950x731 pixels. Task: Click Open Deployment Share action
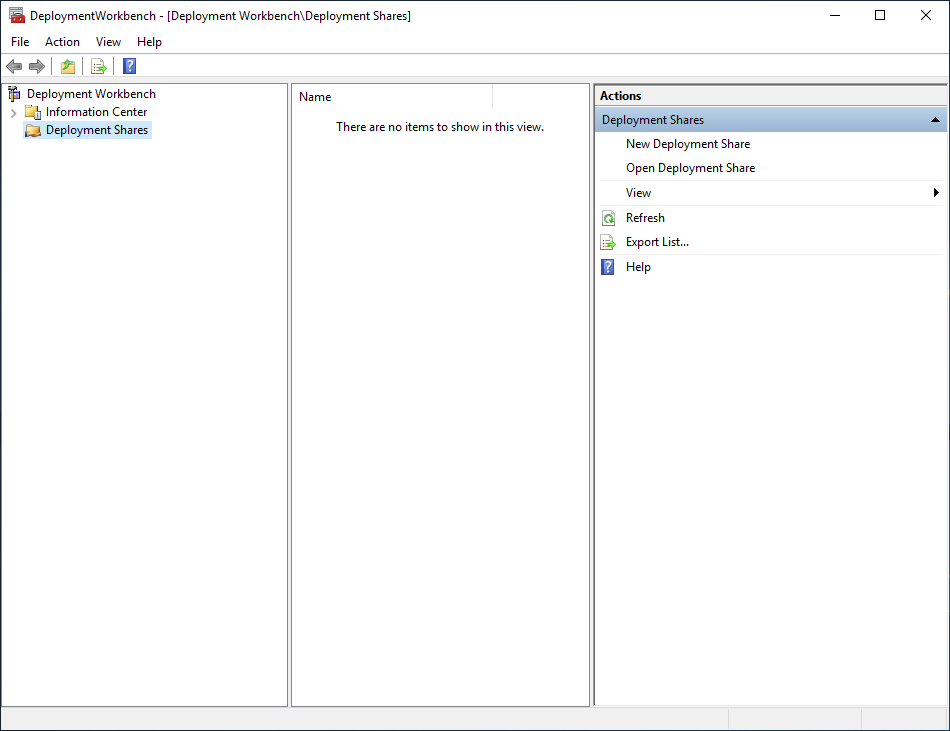tap(690, 168)
